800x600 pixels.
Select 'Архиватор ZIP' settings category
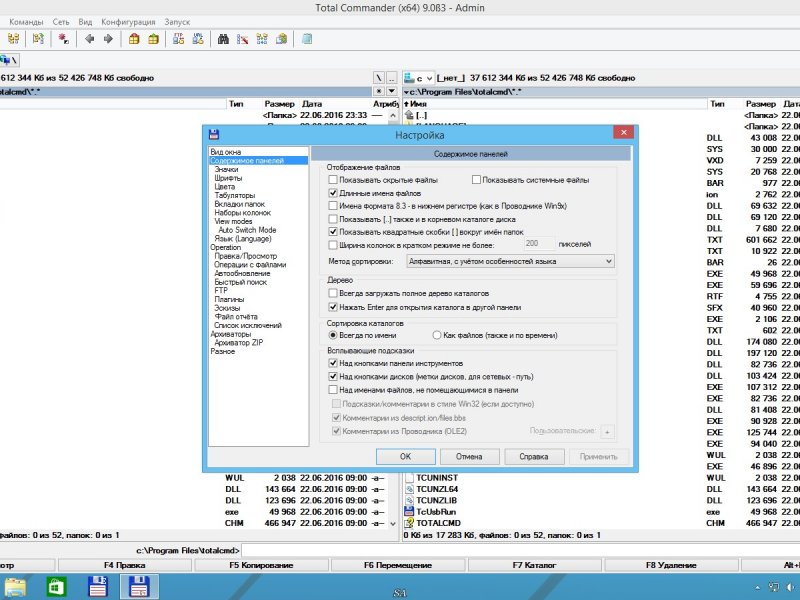[238, 342]
